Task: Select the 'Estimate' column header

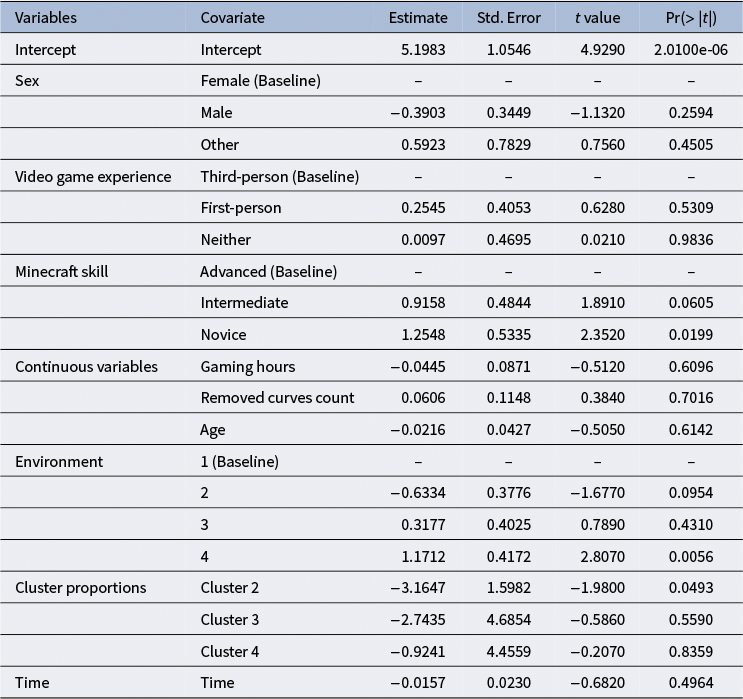Action: point(418,18)
